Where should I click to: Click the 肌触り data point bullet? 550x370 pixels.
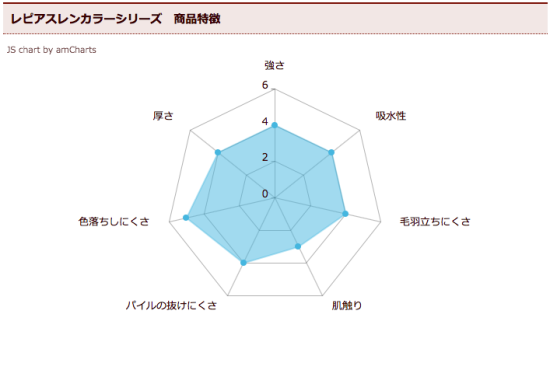(x=298, y=246)
